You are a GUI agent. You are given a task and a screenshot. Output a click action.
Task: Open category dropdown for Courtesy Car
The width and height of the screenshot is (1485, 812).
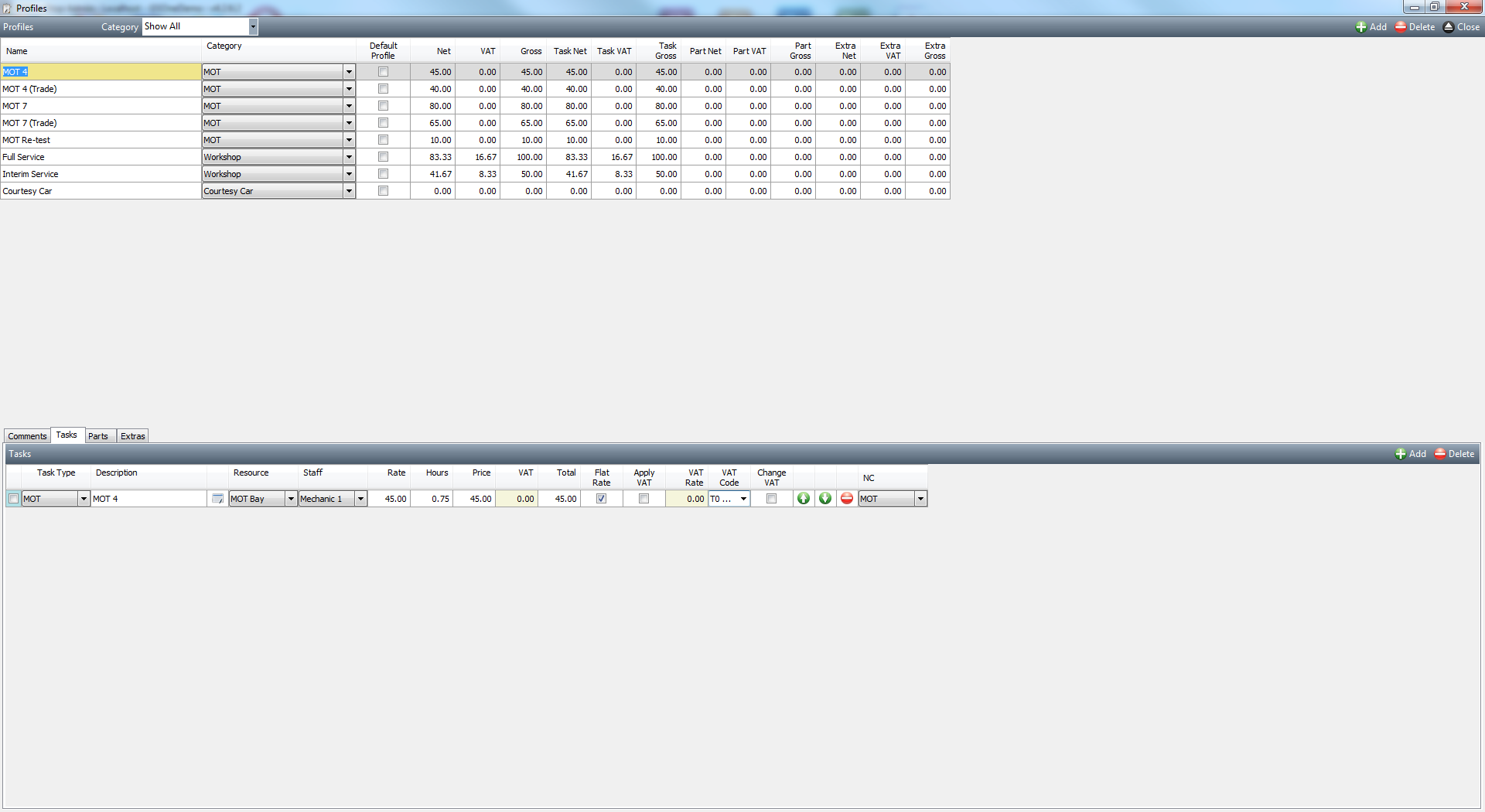349,191
